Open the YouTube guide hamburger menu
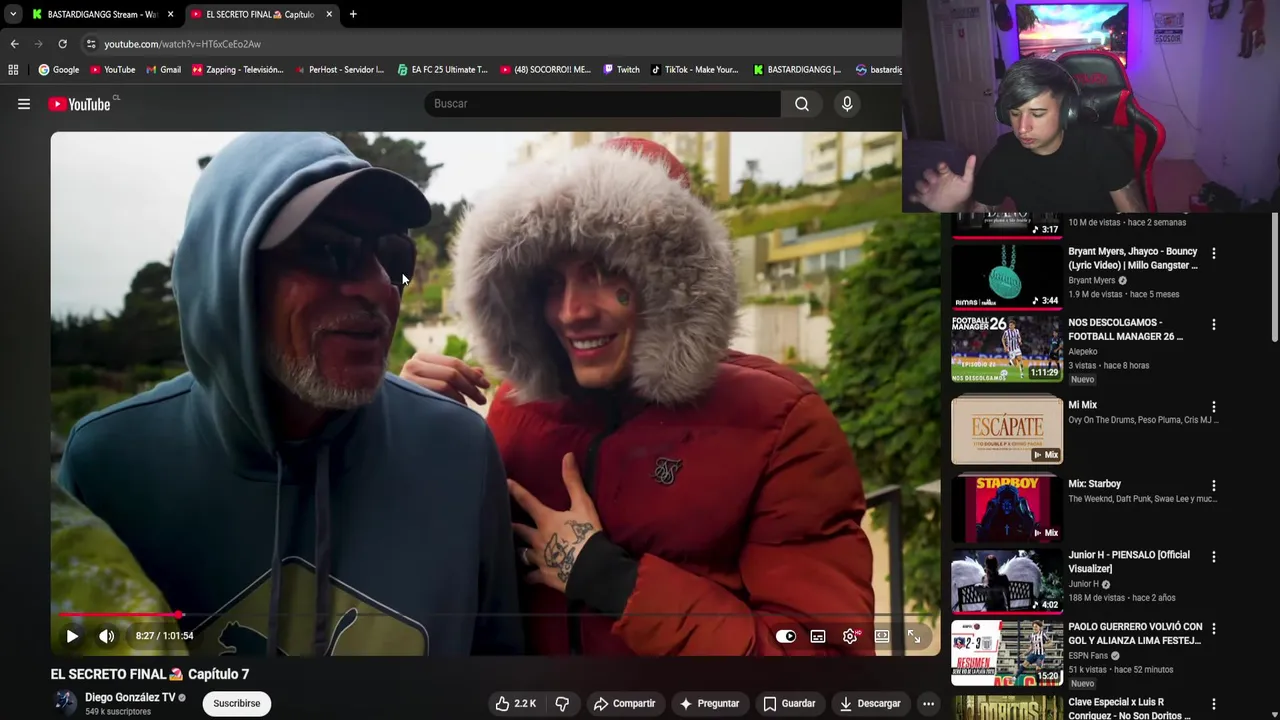The width and height of the screenshot is (1280, 720). [24, 104]
